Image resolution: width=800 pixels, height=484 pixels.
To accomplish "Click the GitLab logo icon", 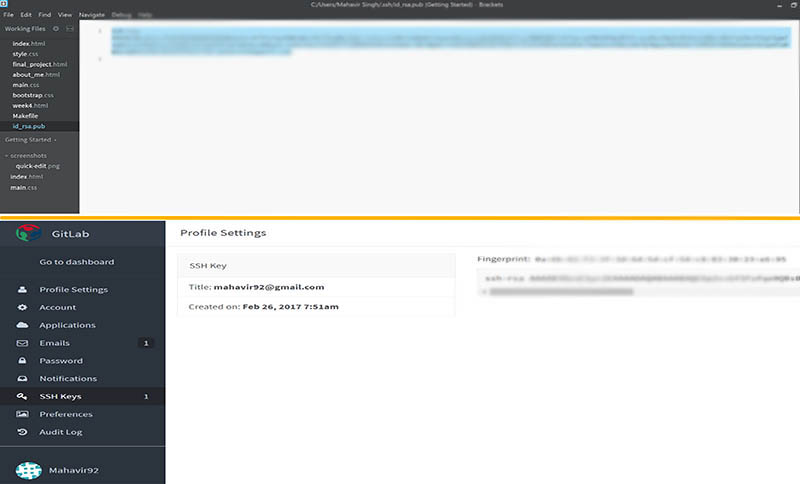I will click(29, 234).
